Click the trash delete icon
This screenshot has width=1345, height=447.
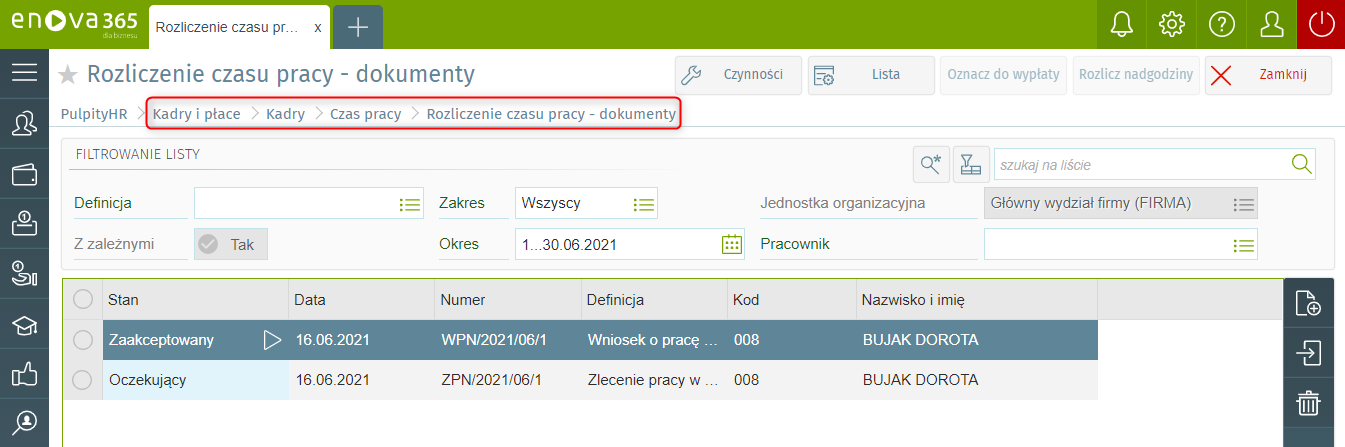(x=1308, y=403)
